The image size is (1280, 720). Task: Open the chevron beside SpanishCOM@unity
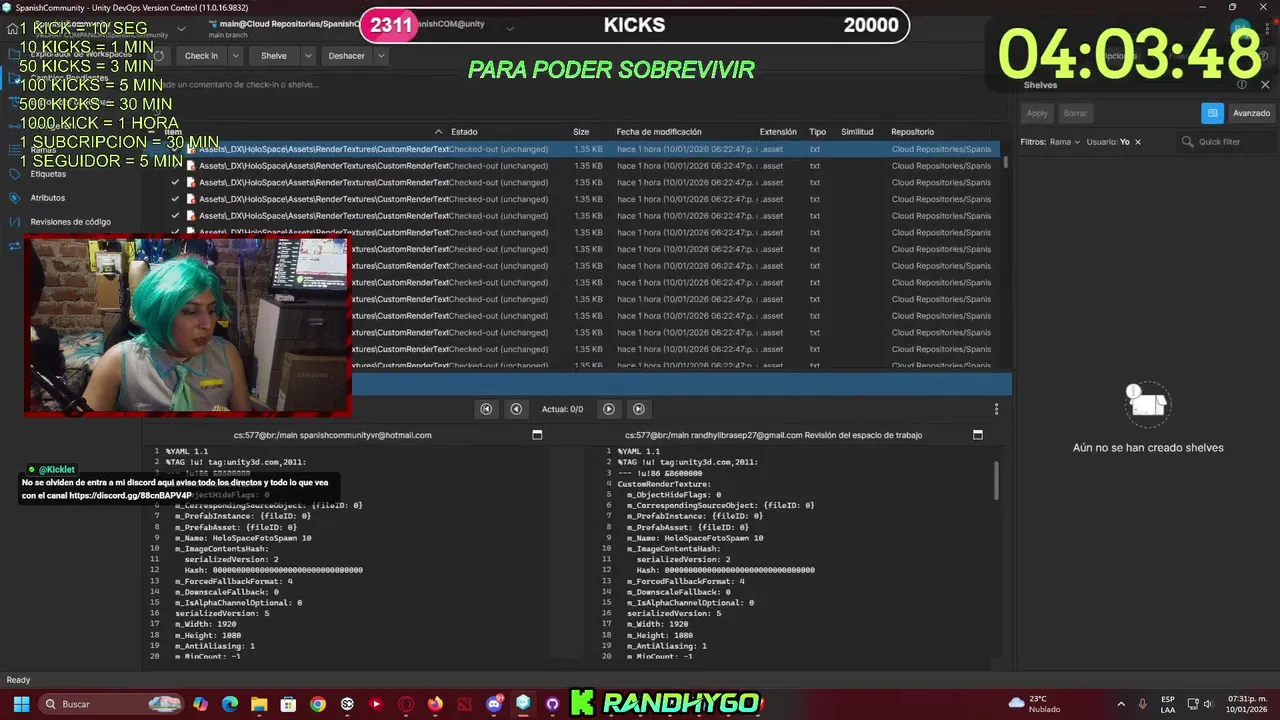coord(510,28)
